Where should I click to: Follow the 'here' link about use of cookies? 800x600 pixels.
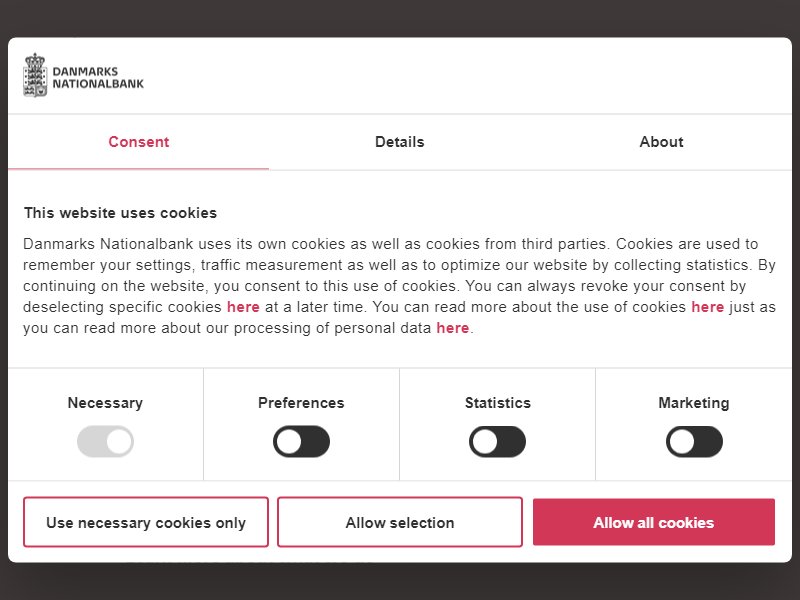707,307
